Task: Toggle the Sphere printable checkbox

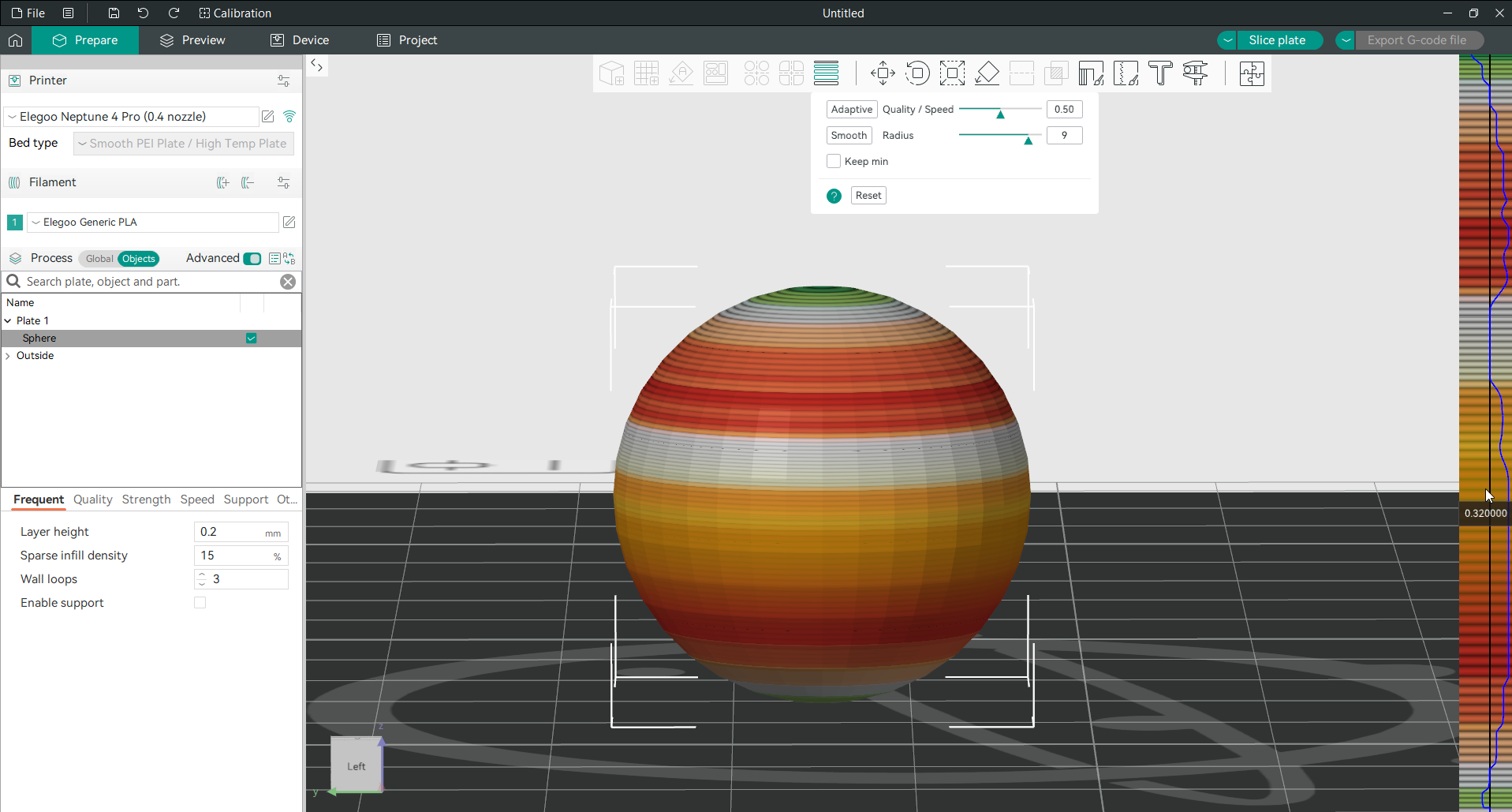Action: tap(251, 339)
